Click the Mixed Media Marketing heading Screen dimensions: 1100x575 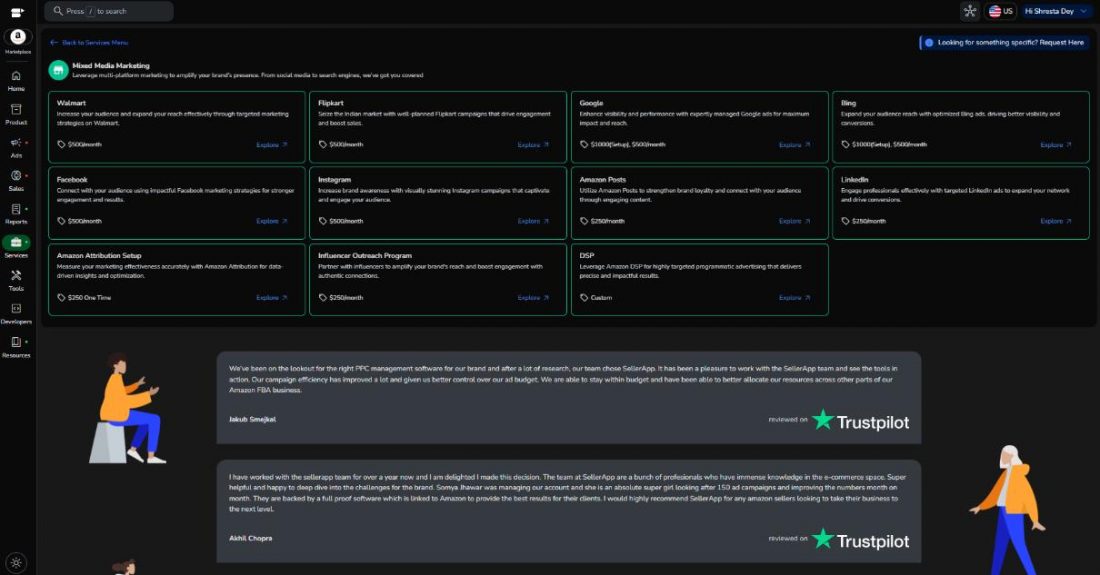[x=111, y=65]
